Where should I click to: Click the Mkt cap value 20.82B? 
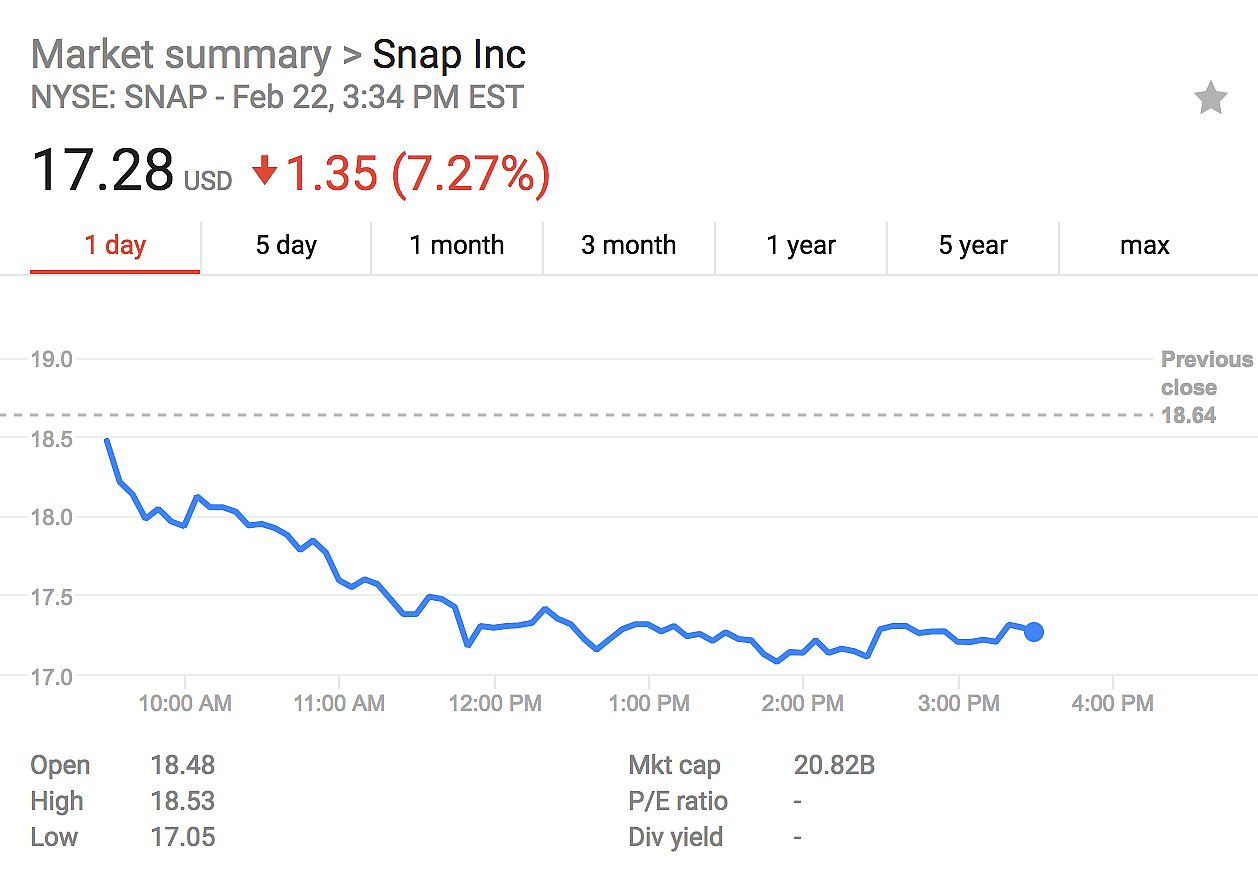pyautogui.click(x=834, y=766)
